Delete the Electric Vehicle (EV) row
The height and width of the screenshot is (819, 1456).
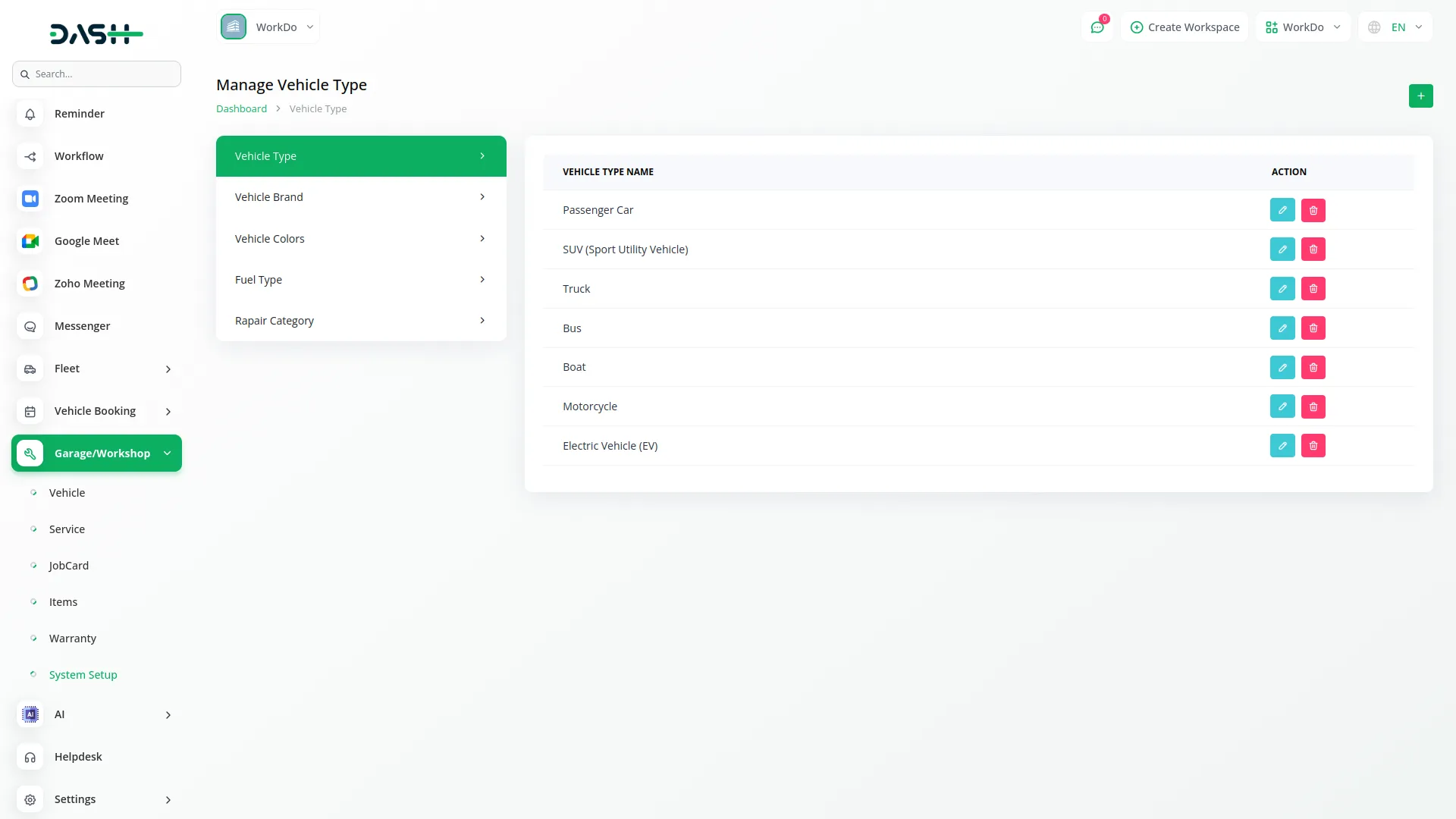tap(1313, 446)
